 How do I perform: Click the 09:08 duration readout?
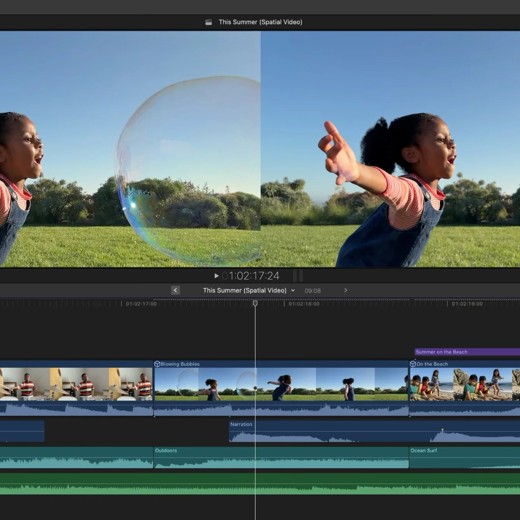click(313, 291)
